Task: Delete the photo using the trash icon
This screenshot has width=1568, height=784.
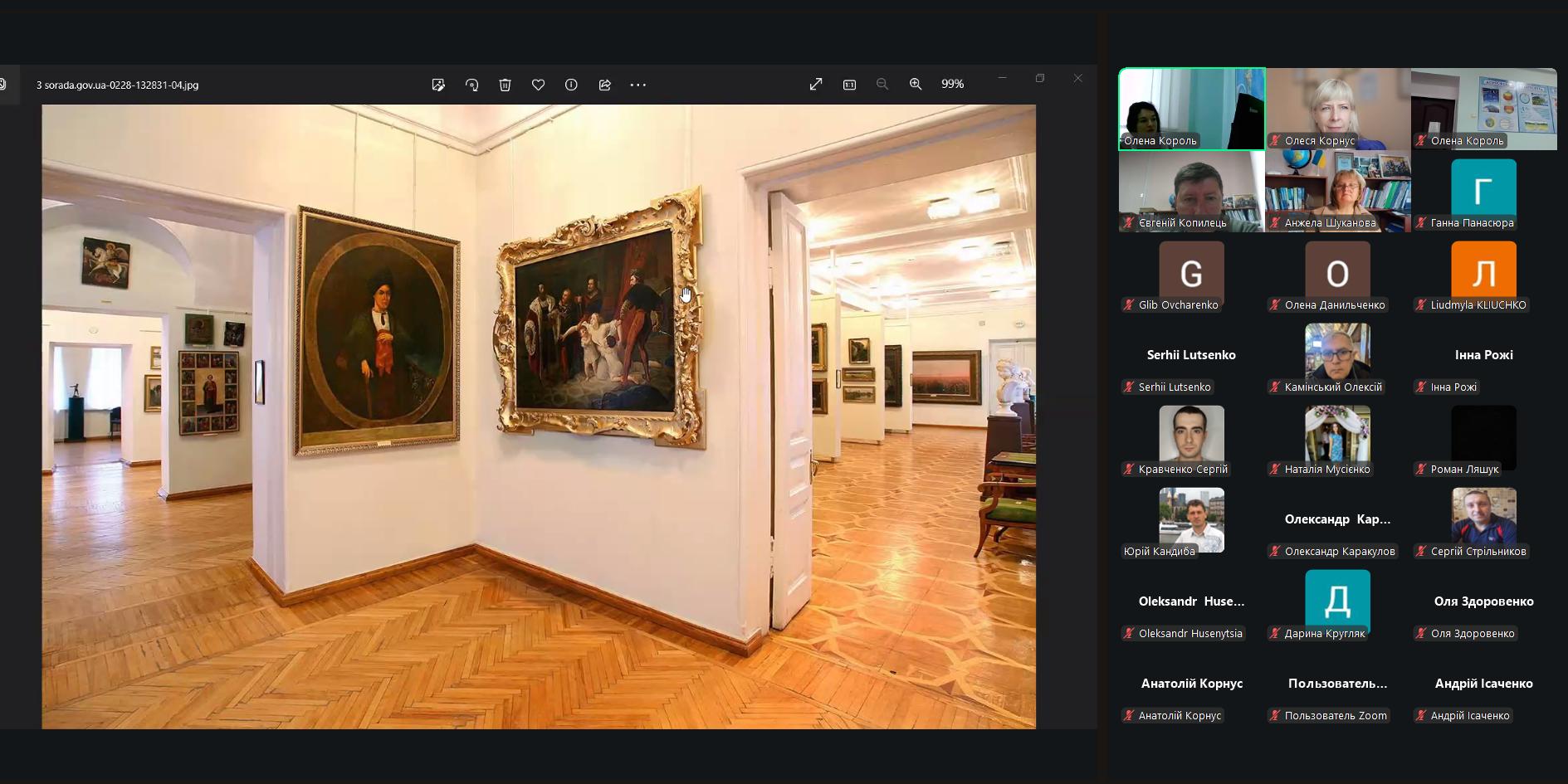Action: coord(505,85)
